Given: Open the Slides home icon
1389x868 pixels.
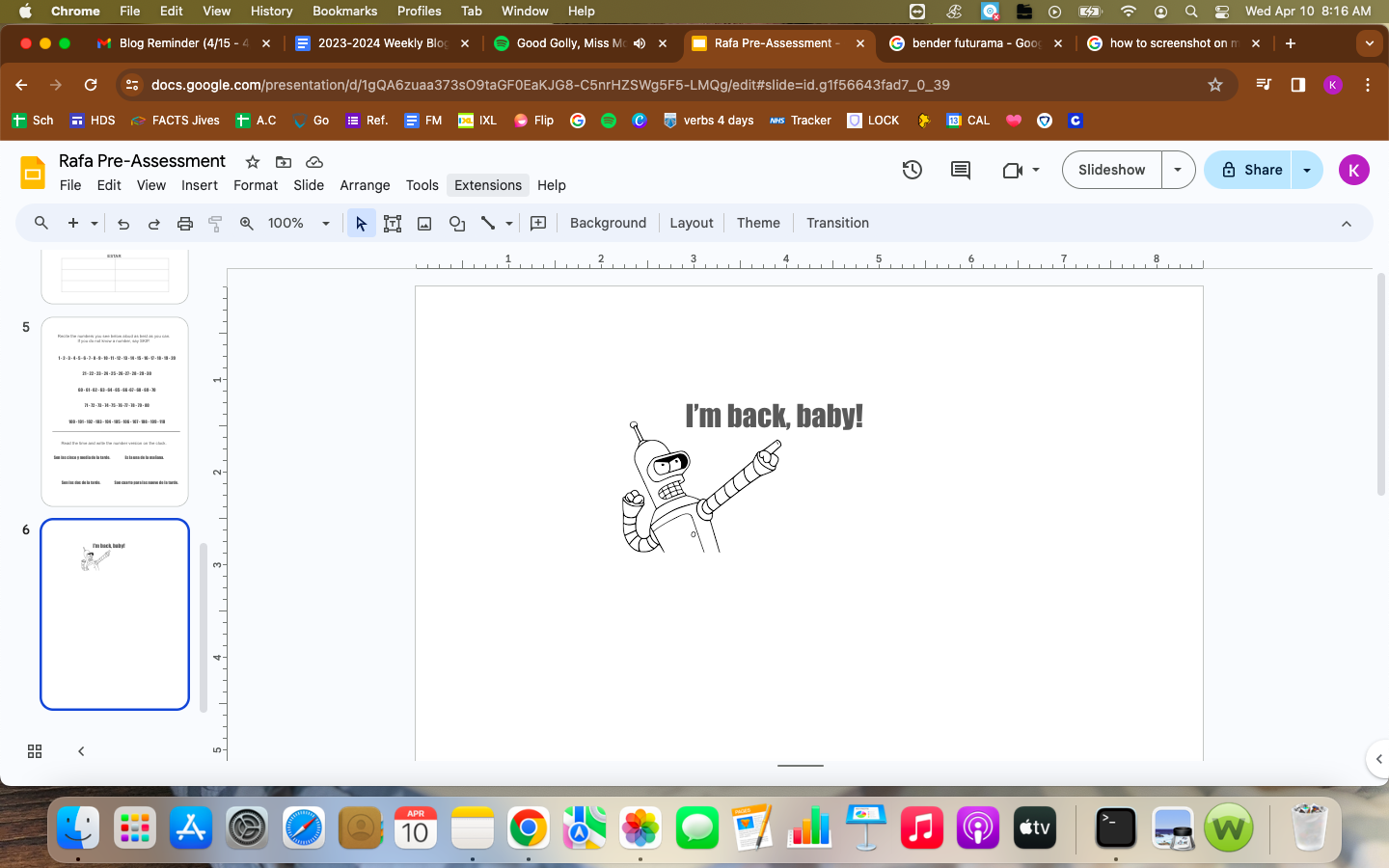Looking at the screenshot, I should tap(33, 173).
